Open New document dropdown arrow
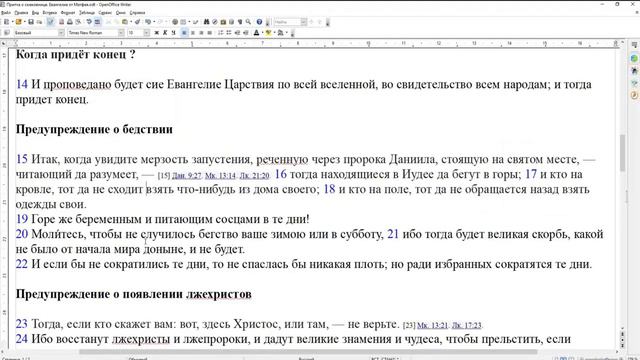 tap(12, 22)
